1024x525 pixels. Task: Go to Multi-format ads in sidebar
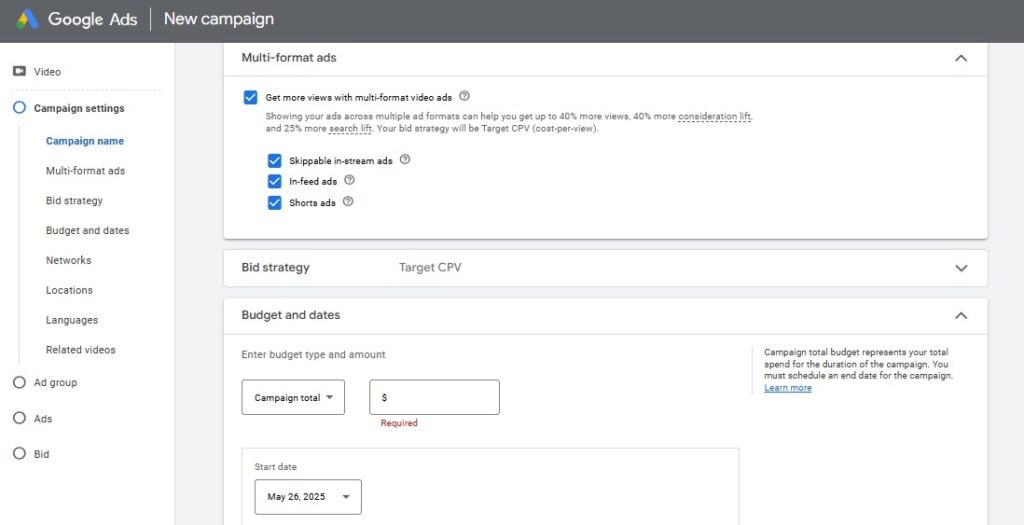pyautogui.click(x=86, y=171)
